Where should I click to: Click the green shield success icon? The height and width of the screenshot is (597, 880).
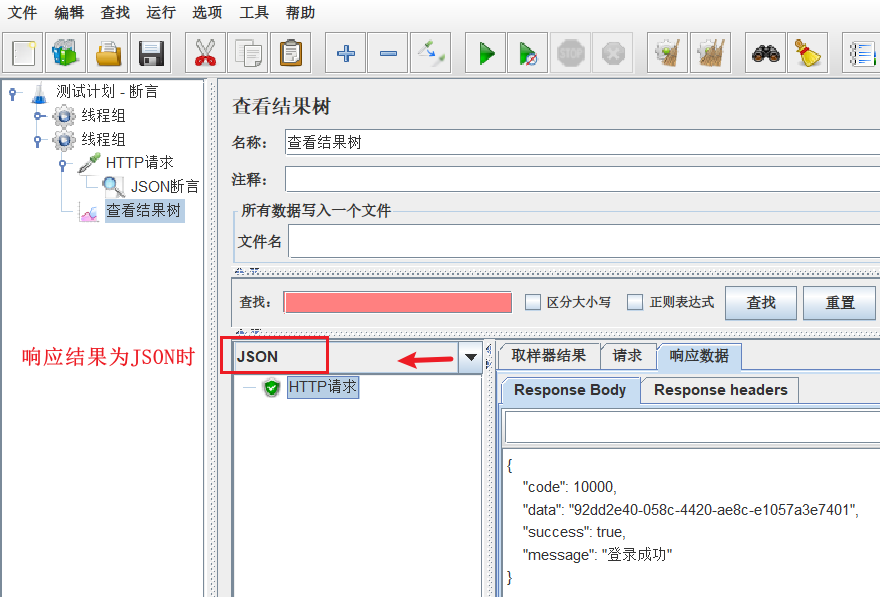point(272,387)
